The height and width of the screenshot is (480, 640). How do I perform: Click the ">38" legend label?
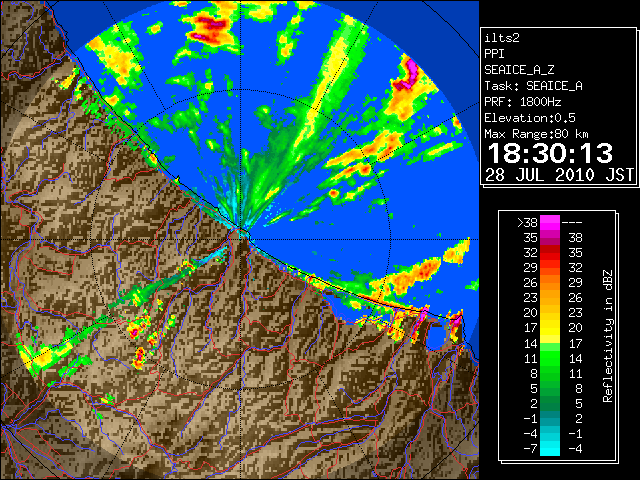coord(527,223)
